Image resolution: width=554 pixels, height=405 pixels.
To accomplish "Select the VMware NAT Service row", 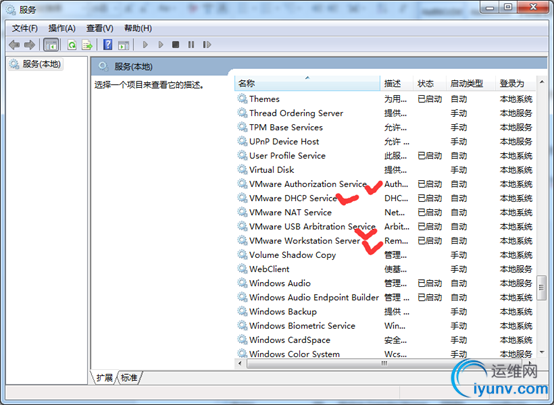I will coord(385,212).
